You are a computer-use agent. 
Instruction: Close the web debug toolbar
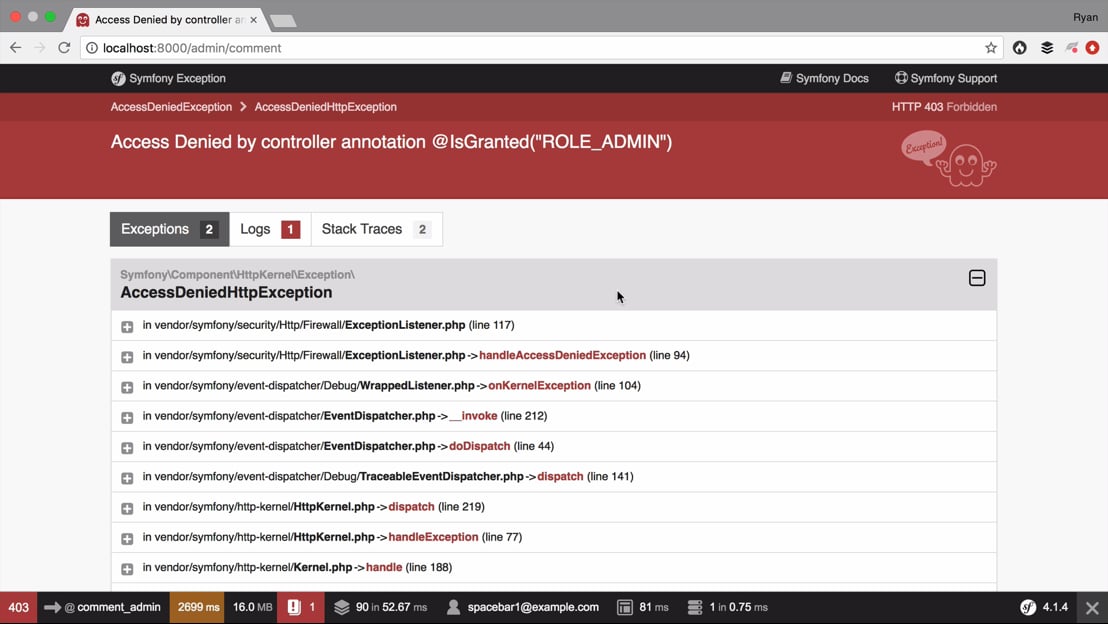tap(1092, 608)
